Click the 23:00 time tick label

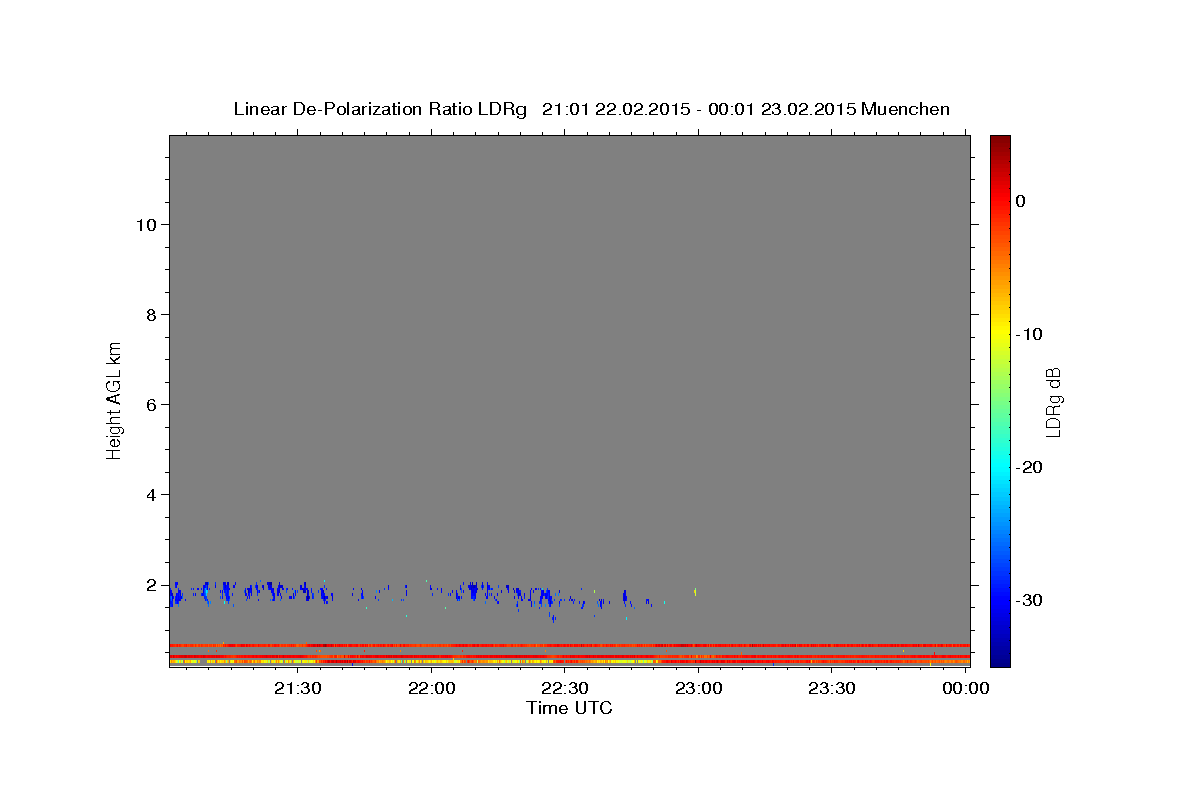698,688
